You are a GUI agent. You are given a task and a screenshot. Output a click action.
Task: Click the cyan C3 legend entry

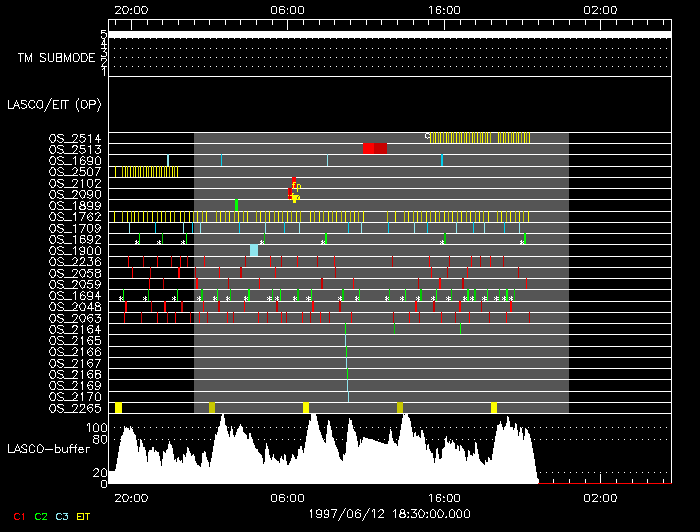(62, 516)
